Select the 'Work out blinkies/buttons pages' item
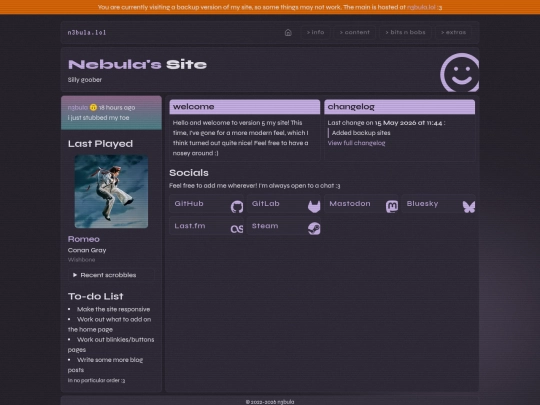This screenshot has width=540, height=405. tap(111, 344)
